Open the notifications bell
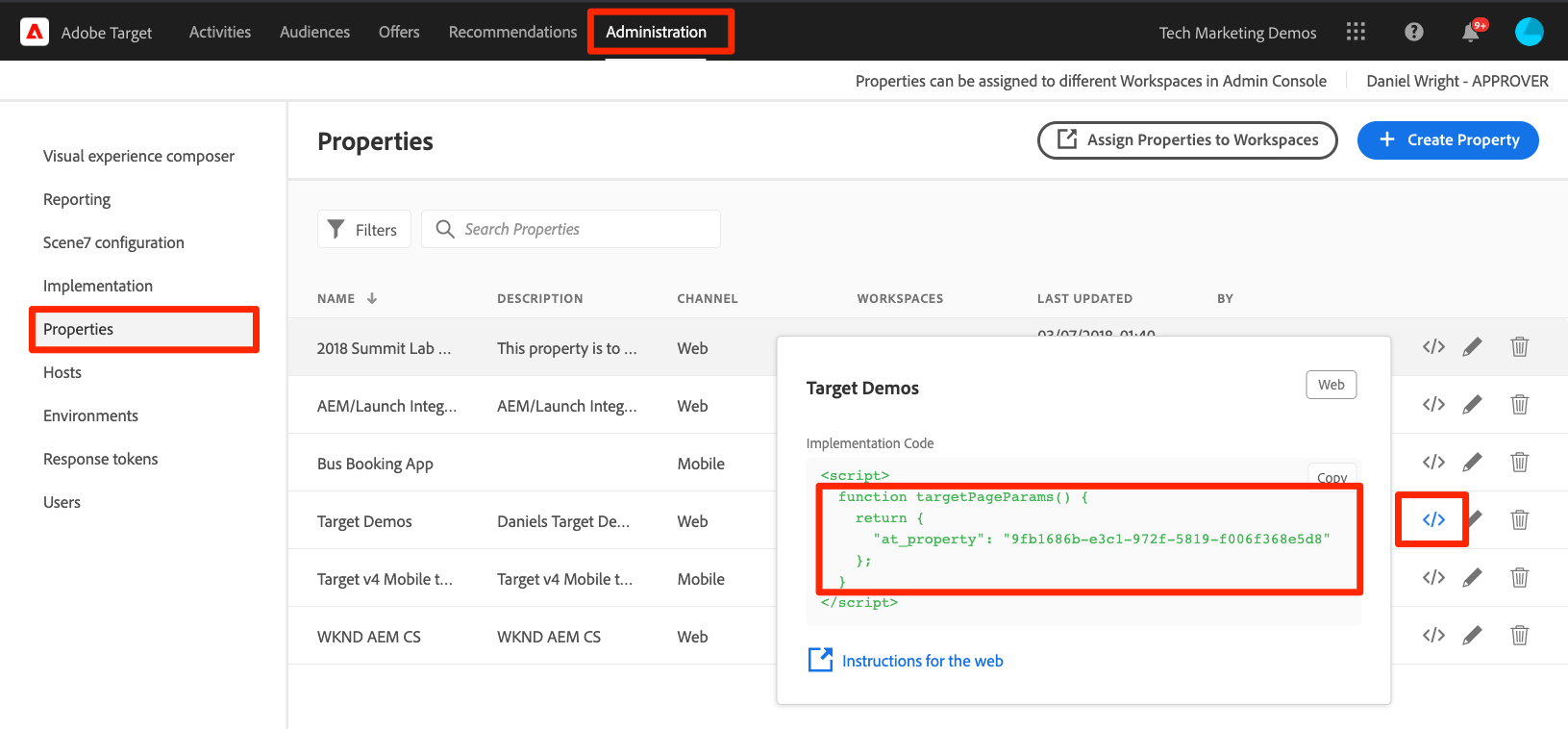 [x=1471, y=33]
